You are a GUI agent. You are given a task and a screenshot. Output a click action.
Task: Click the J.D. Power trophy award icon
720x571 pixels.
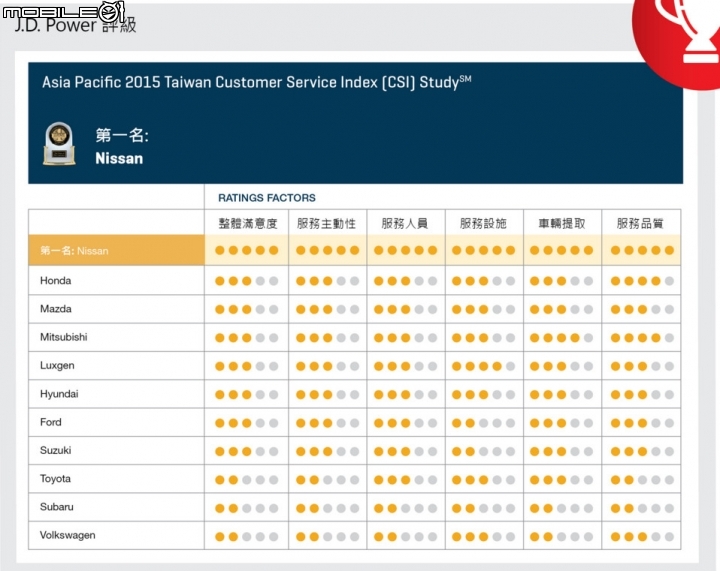[59, 144]
